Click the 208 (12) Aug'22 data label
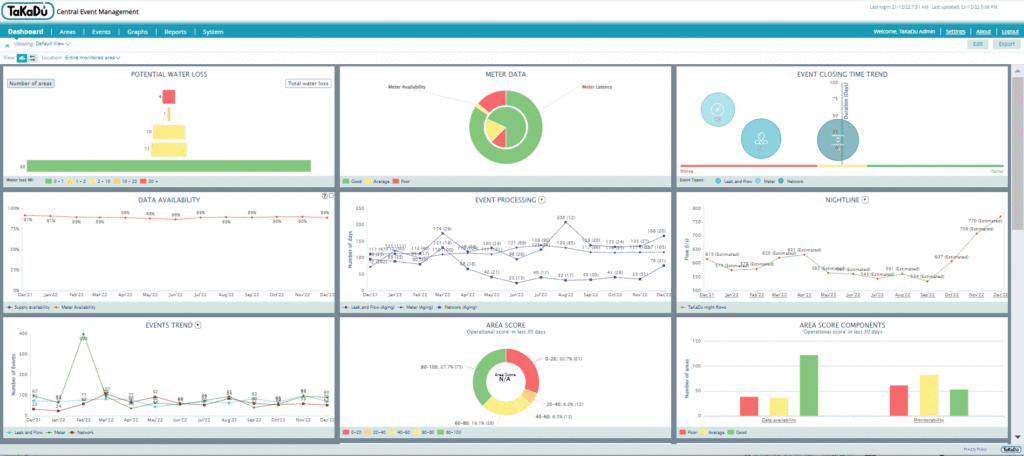The height and width of the screenshot is (456, 1024). [565, 217]
